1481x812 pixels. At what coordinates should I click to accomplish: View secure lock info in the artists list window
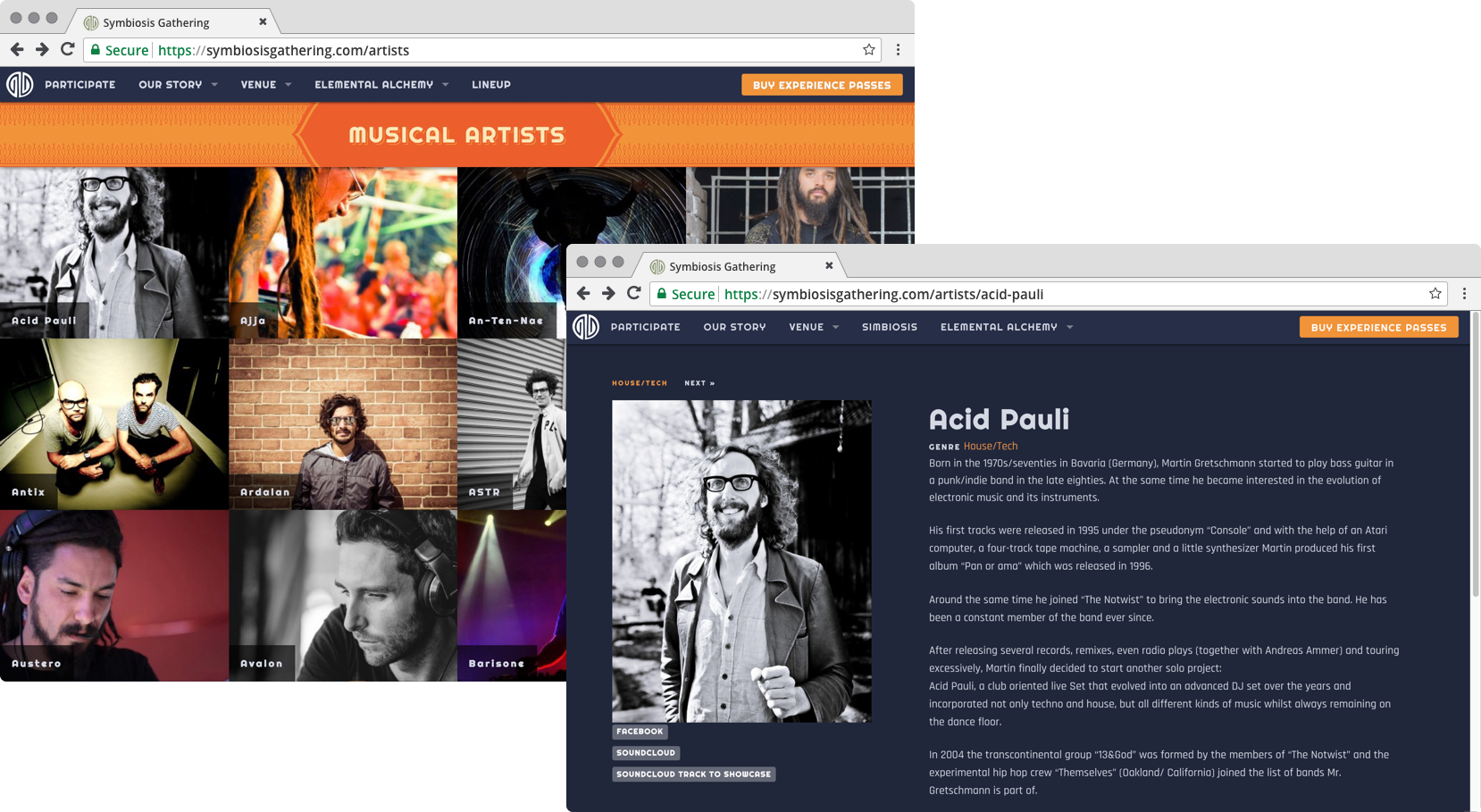point(119,50)
